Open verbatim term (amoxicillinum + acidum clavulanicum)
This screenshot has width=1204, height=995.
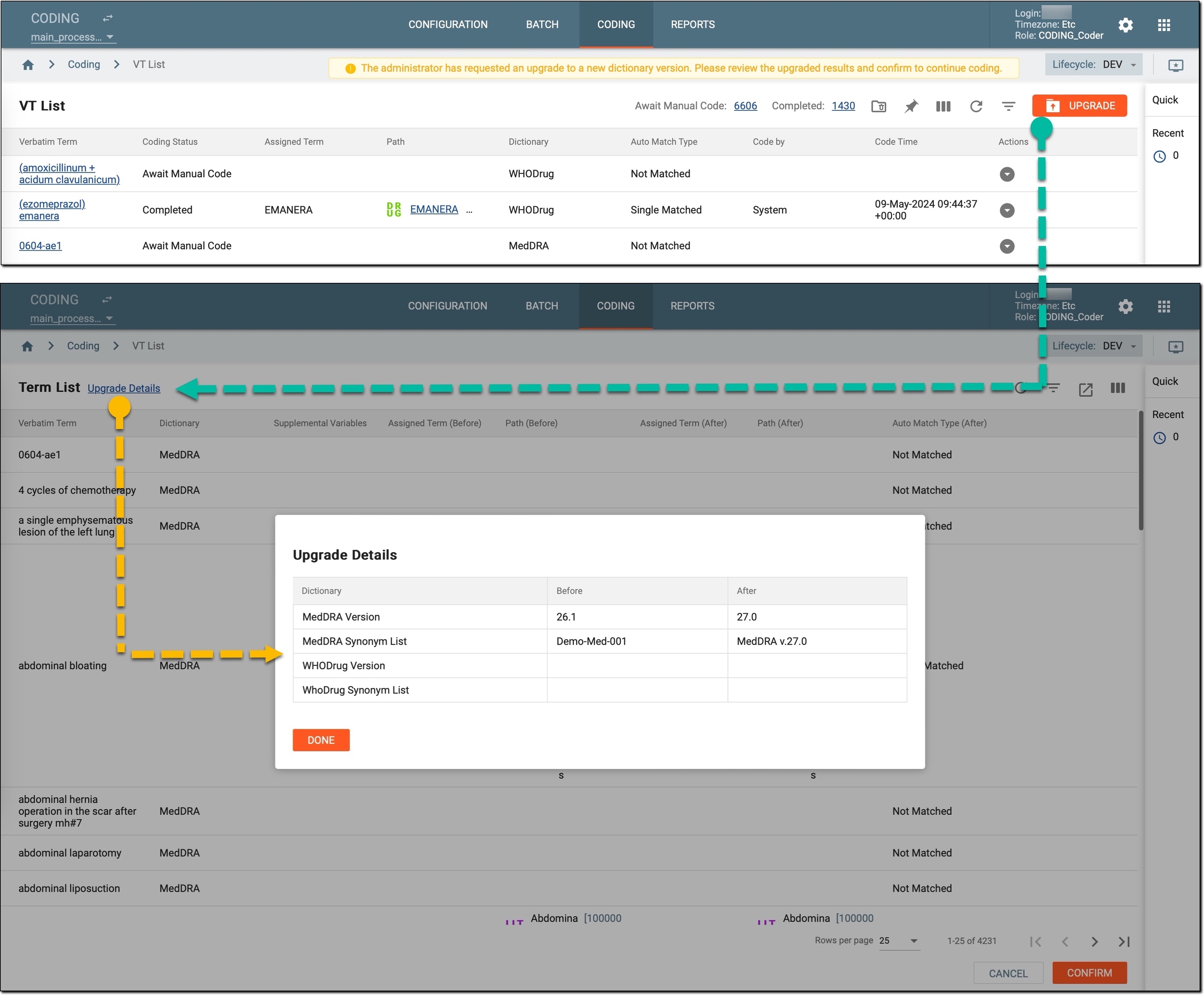click(69, 173)
